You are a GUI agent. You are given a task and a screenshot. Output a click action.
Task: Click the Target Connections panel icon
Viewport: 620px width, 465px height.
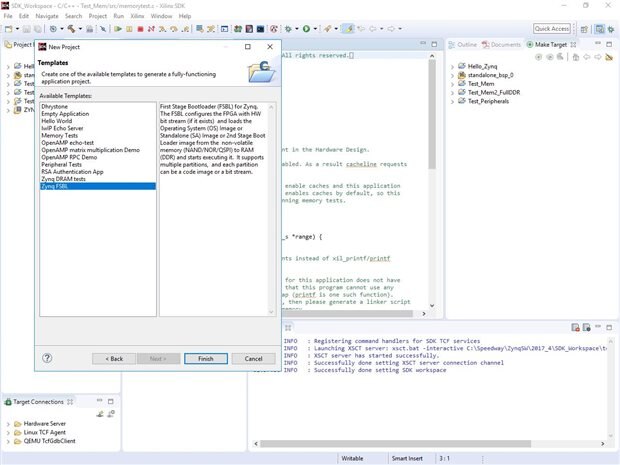point(8,401)
